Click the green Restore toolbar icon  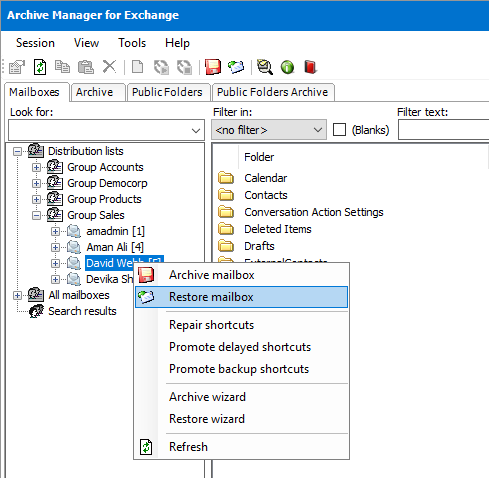coord(236,67)
